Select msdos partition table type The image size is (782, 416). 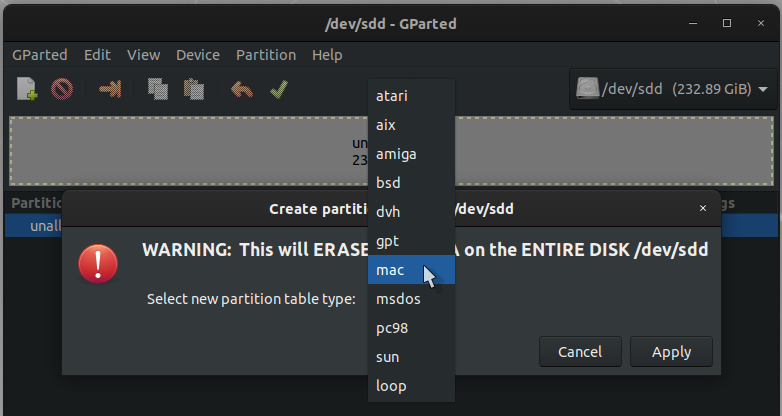(x=411, y=299)
